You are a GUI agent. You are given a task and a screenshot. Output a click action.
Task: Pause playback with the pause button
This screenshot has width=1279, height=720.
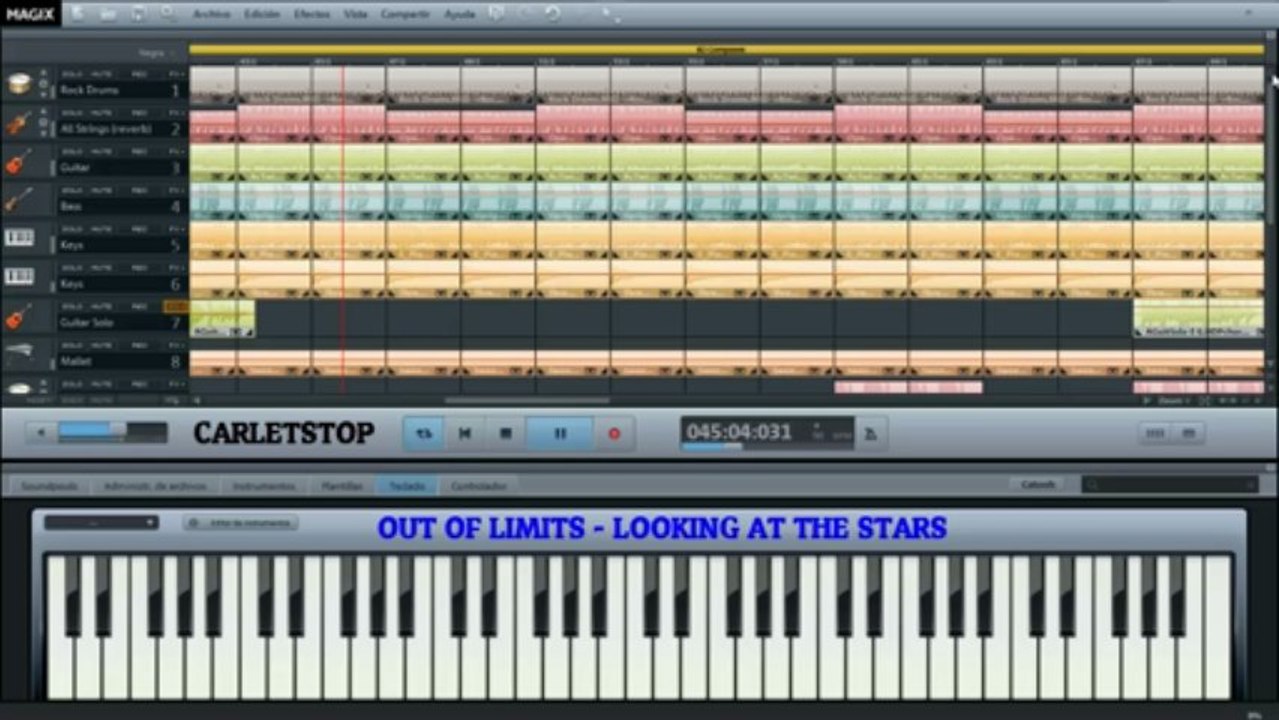pyautogui.click(x=560, y=433)
